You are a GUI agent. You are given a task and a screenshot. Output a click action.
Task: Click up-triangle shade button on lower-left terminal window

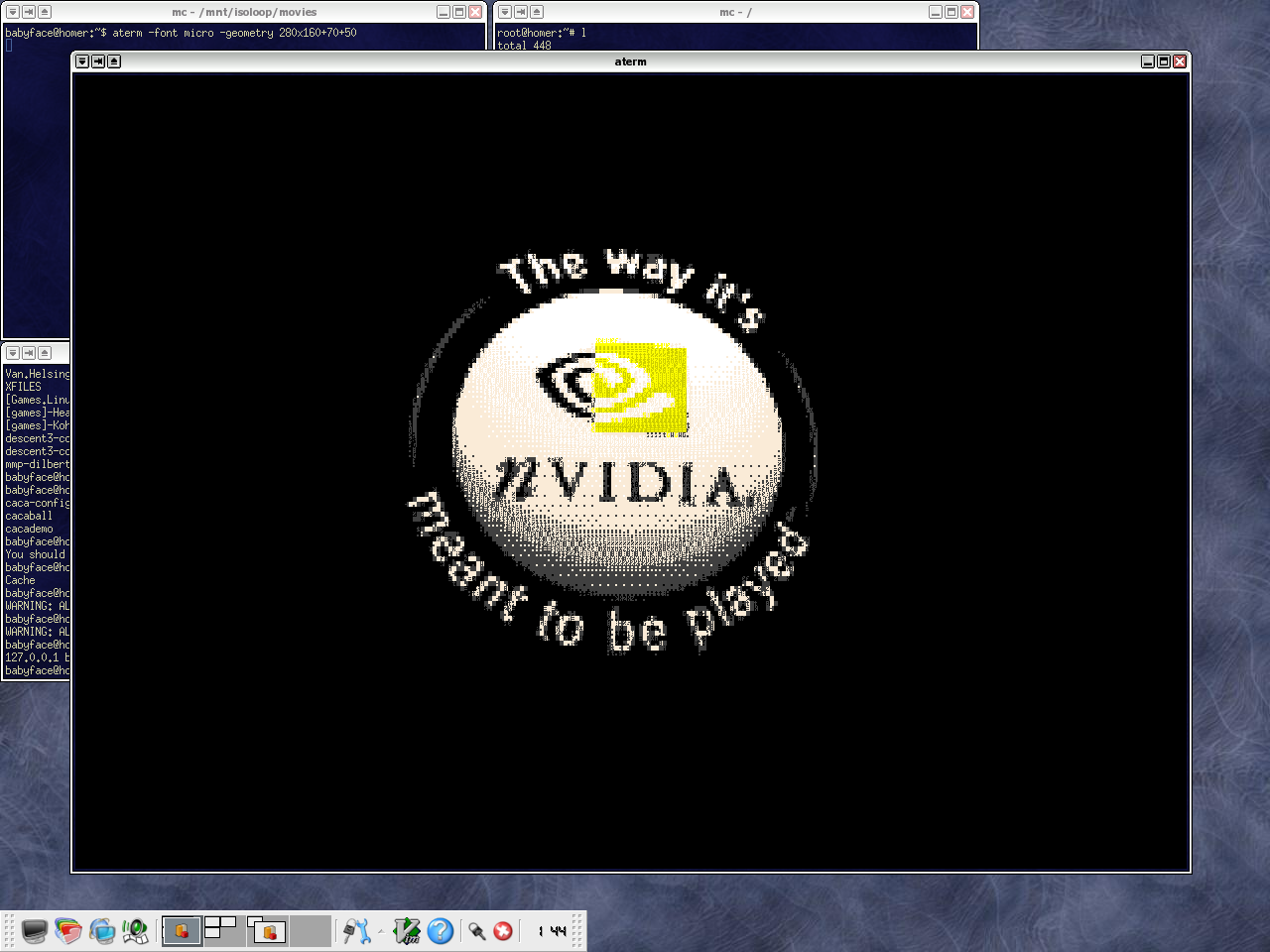click(x=45, y=353)
